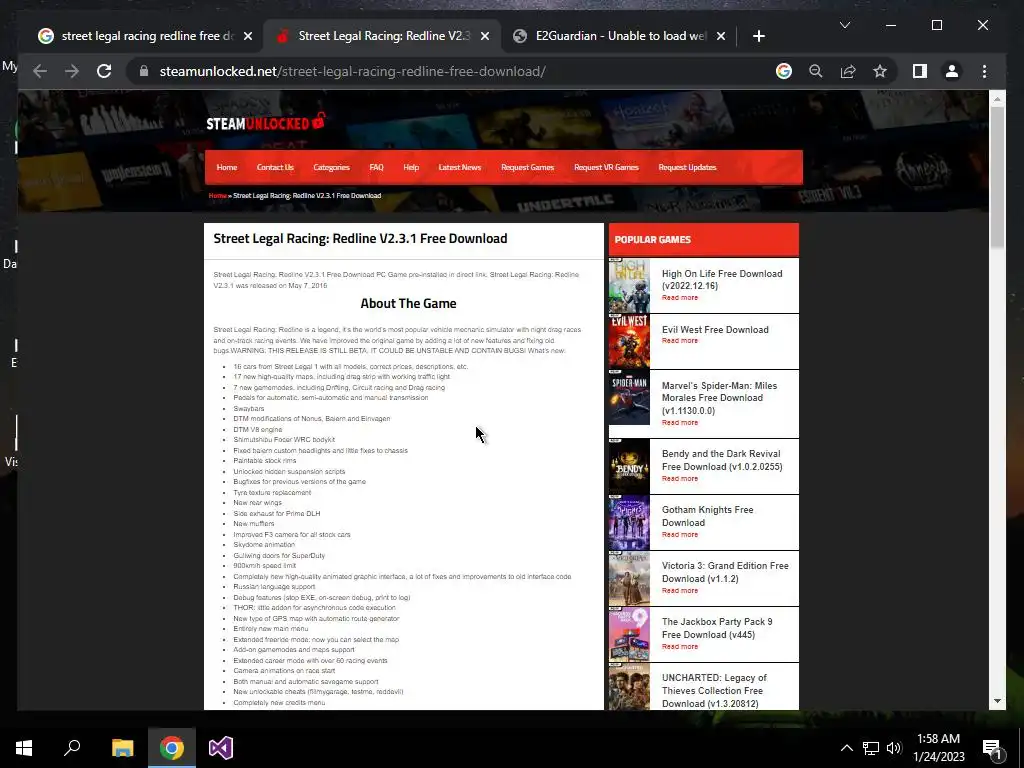Close the 'street legal racing redline free' tab
Viewport: 1024px width, 768px height.
pyautogui.click(x=248, y=36)
